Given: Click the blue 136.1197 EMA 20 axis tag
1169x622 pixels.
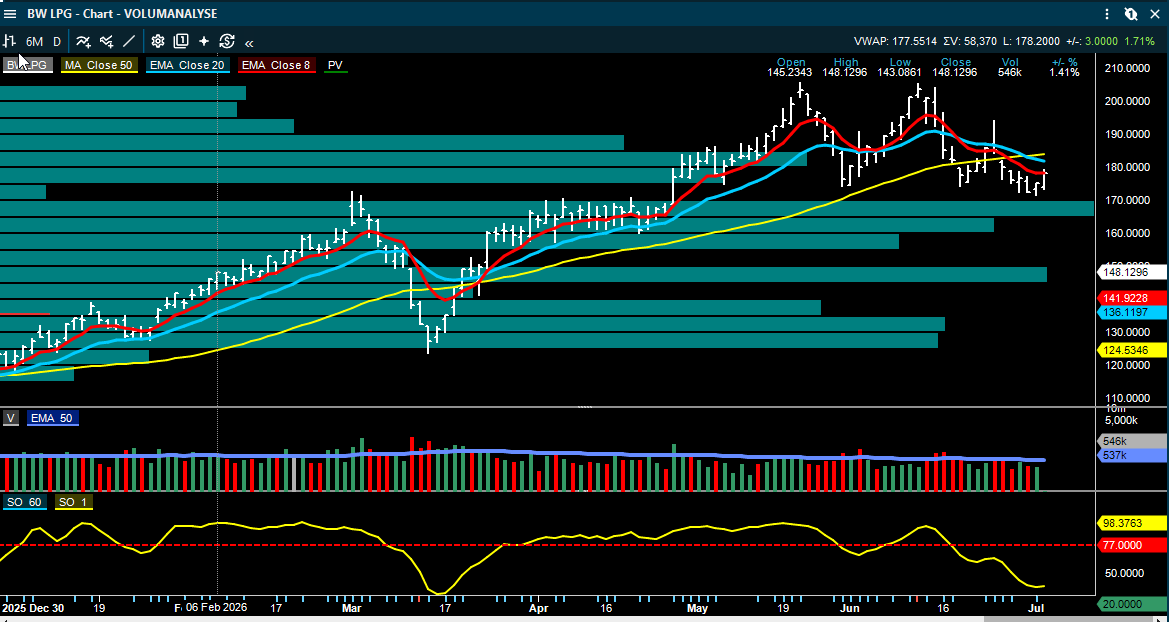Looking at the screenshot, I should (x=1132, y=312).
